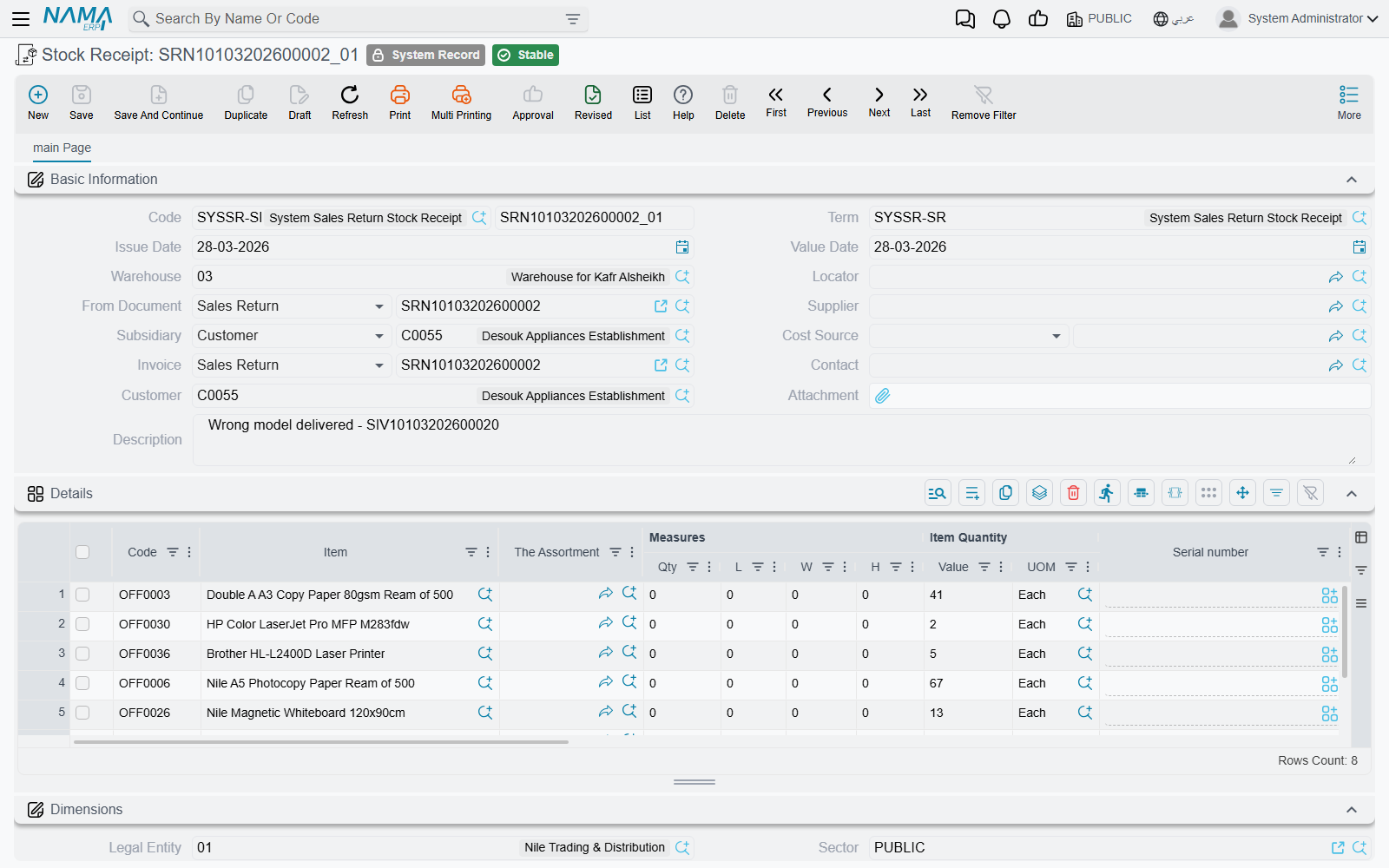Open grid column chooser icon
The height and width of the screenshot is (868, 1389).
click(x=1361, y=537)
